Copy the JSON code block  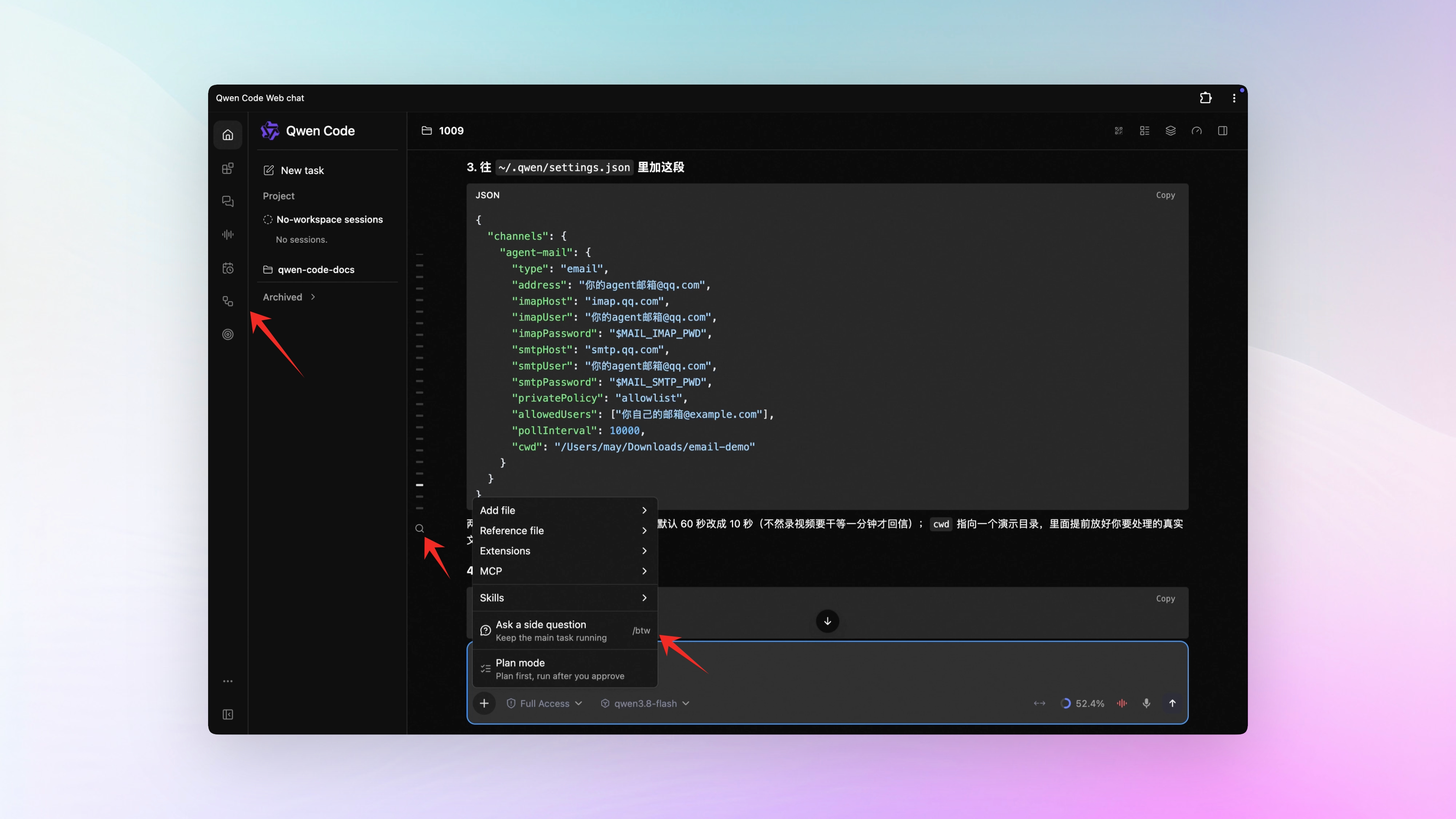click(1165, 195)
